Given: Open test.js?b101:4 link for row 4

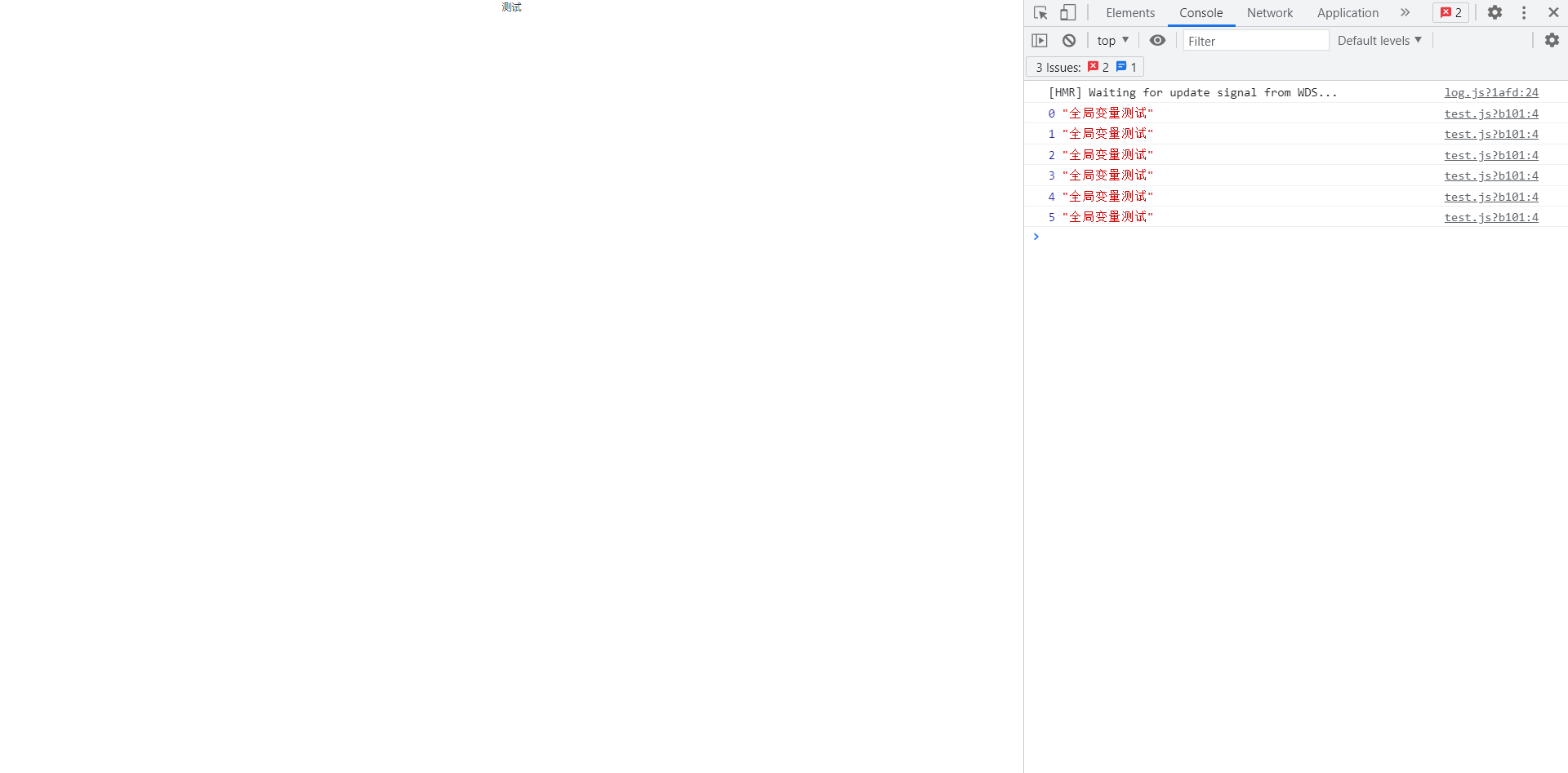Looking at the screenshot, I should click(1491, 197).
